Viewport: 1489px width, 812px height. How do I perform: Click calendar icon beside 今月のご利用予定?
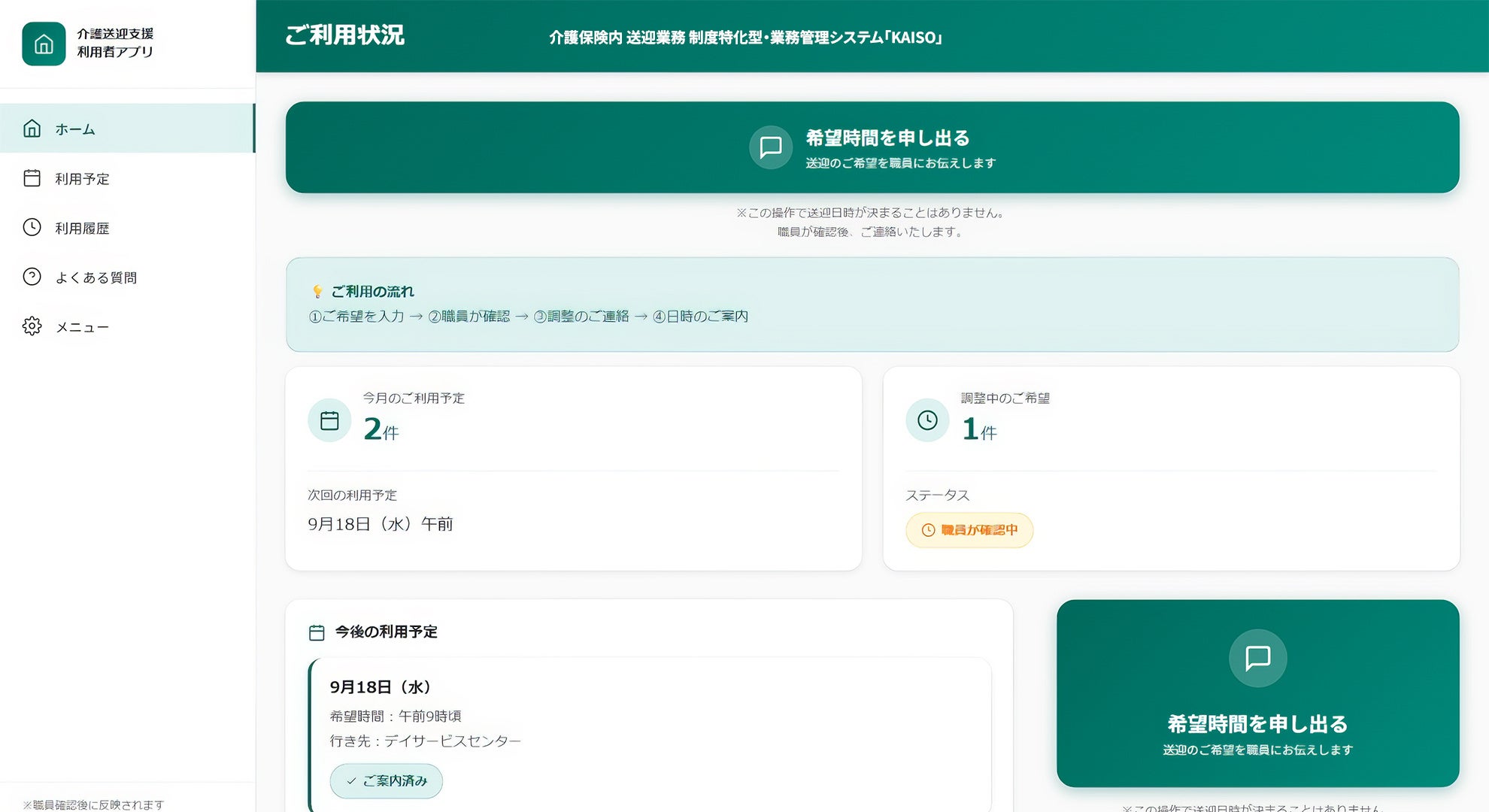click(x=329, y=420)
